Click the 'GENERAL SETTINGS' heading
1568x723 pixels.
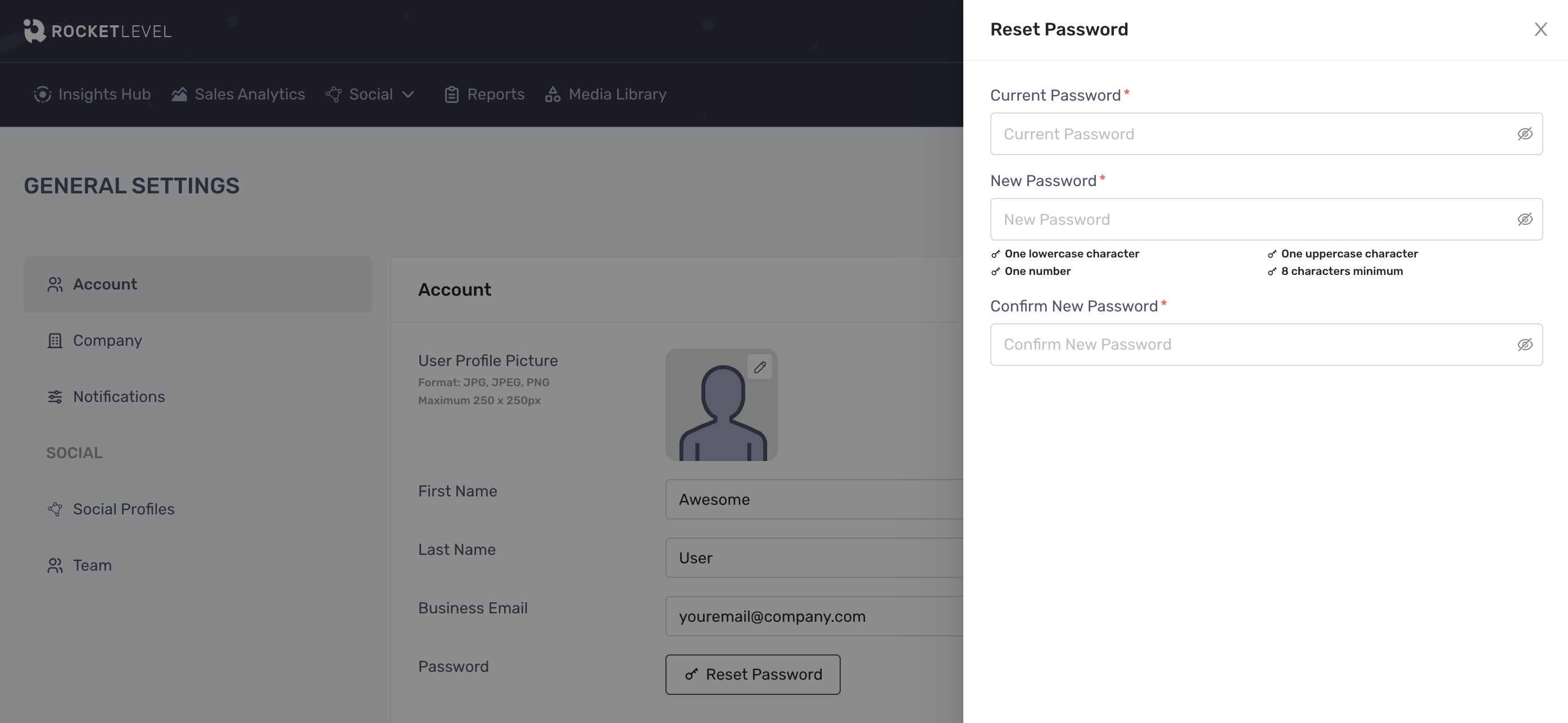pyautogui.click(x=132, y=186)
